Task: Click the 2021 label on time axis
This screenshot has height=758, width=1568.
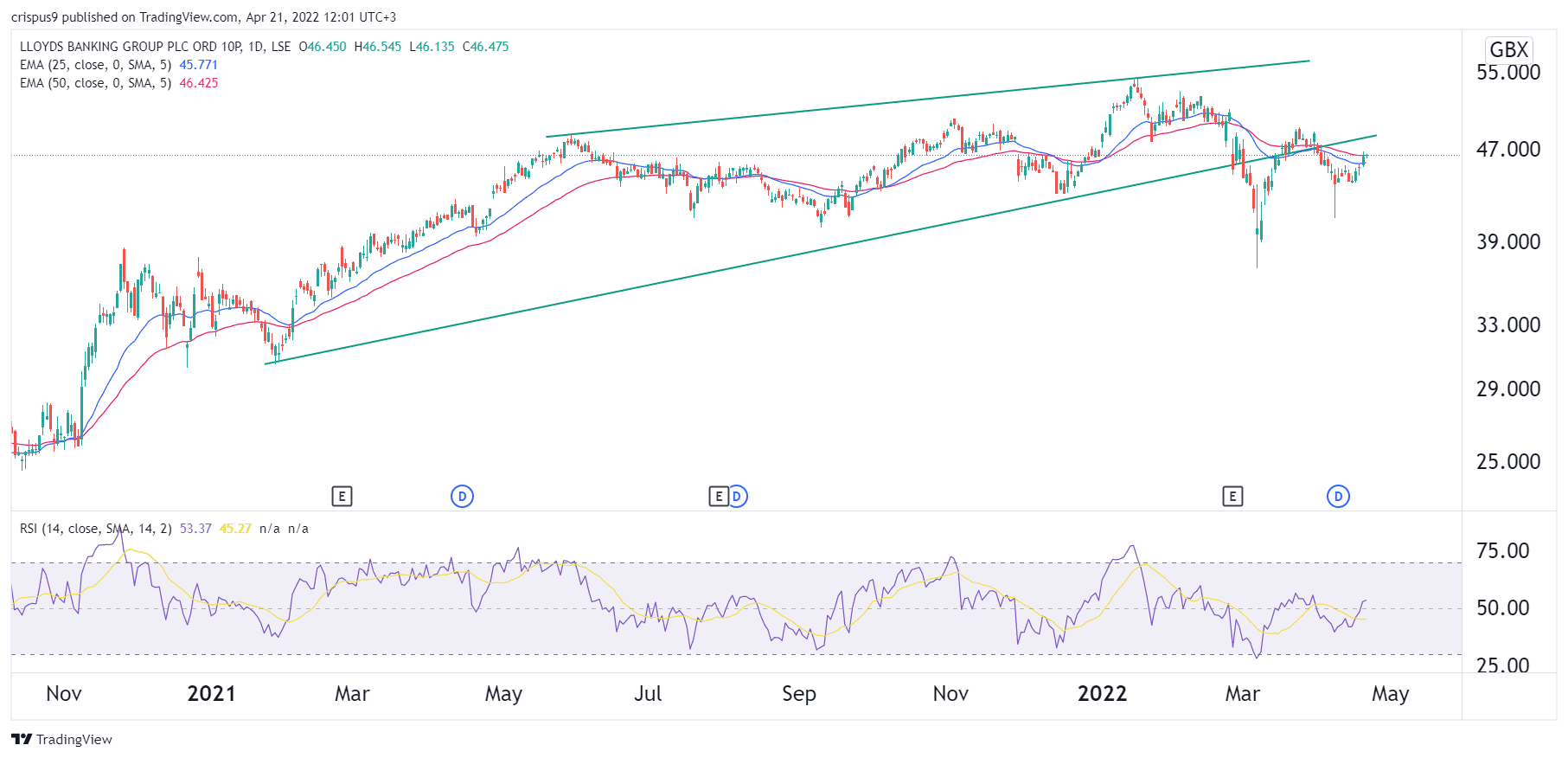Action: (211, 694)
